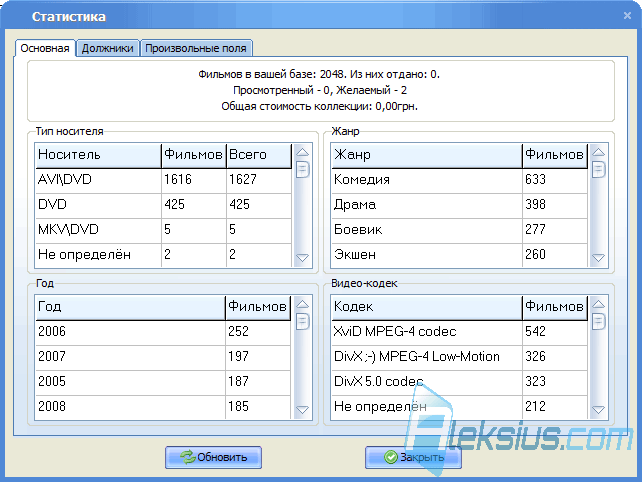Select the DVD media row
The width and height of the screenshot is (642, 482).
164,205
